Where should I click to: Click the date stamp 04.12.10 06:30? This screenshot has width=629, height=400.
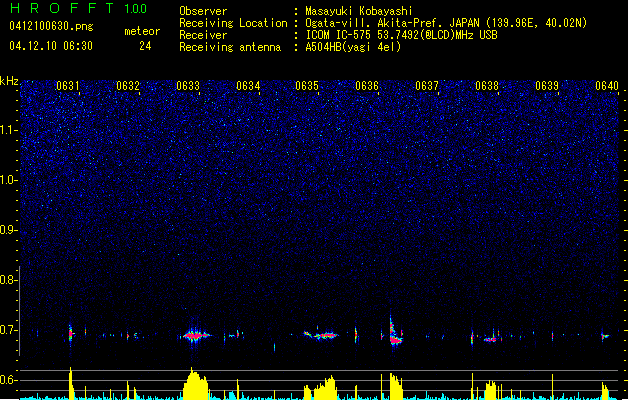(x=51, y=46)
